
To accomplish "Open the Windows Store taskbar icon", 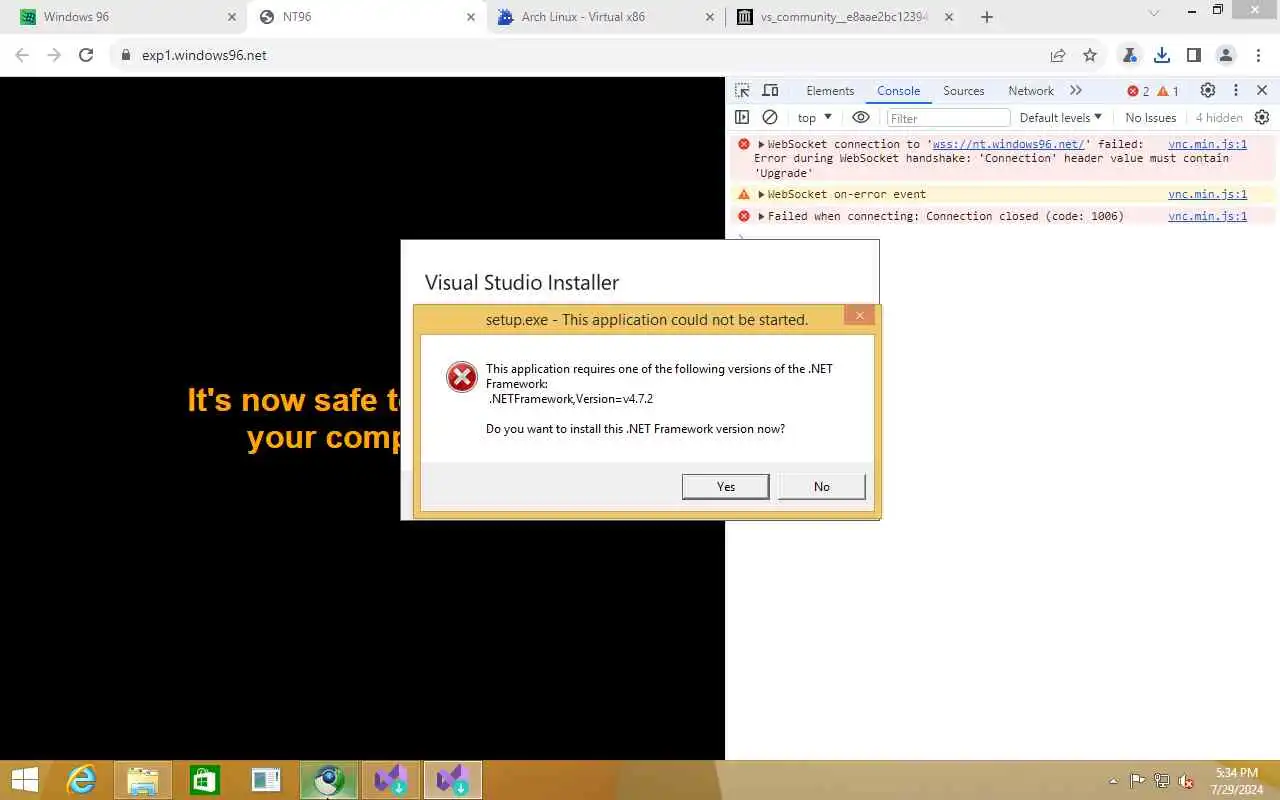I will point(204,780).
